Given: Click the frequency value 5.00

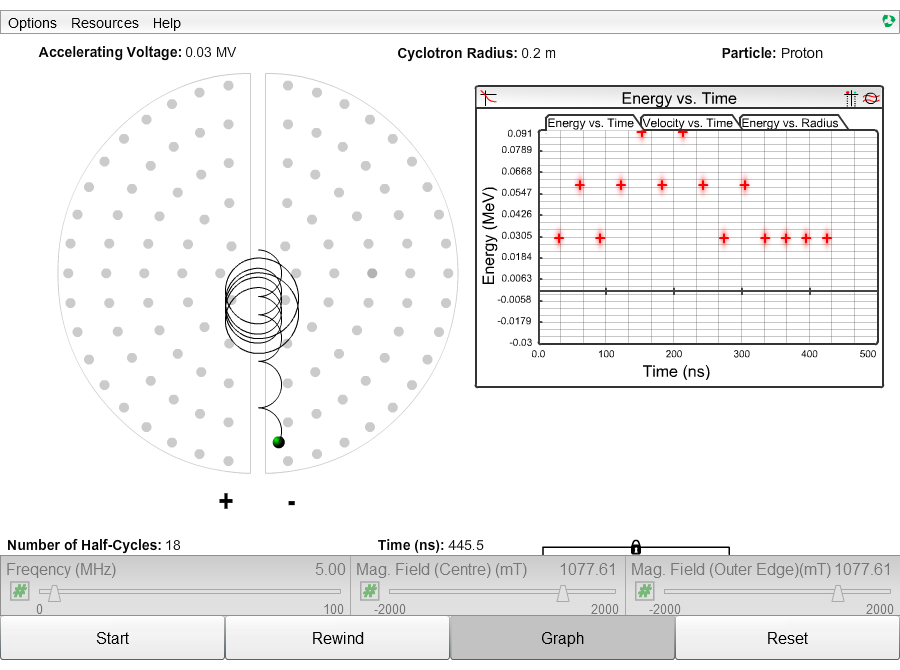Looking at the screenshot, I should point(330,569).
